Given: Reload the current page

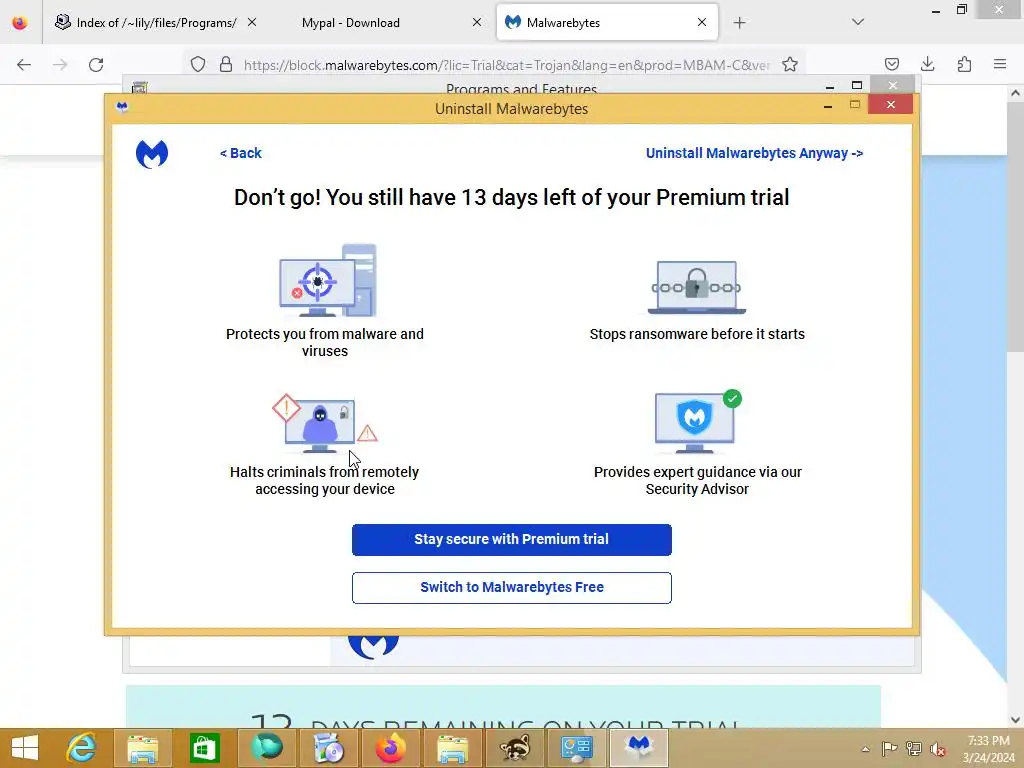Looking at the screenshot, I should coord(96,65).
